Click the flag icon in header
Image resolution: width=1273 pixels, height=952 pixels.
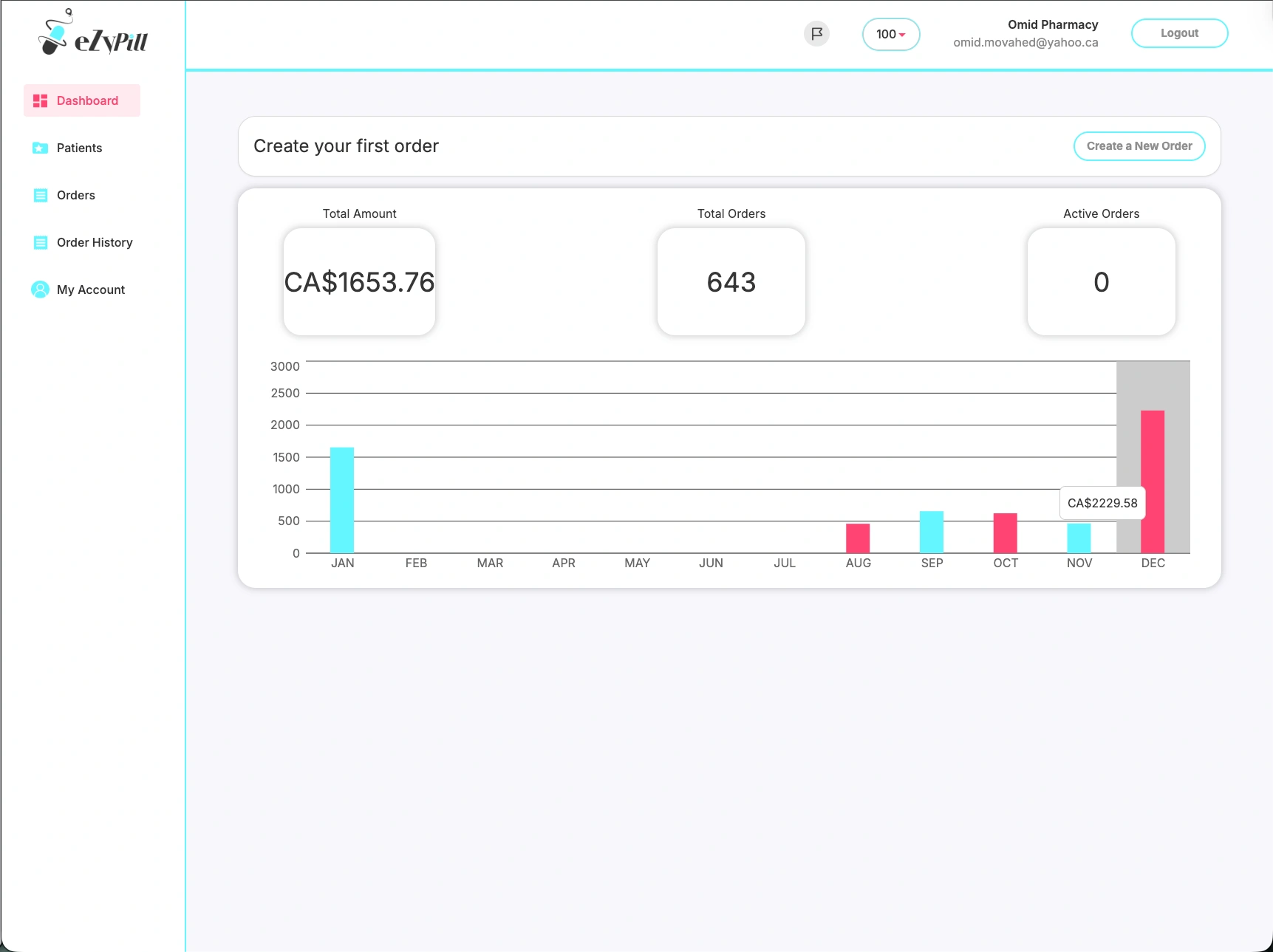pos(816,34)
